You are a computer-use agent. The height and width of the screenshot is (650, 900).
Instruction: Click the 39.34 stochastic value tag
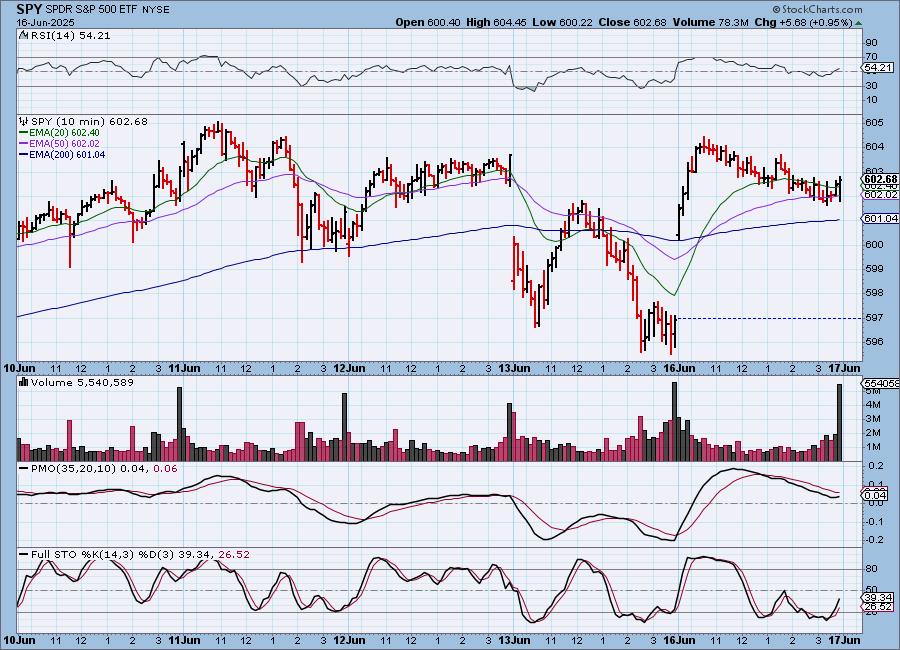coord(878,598)
